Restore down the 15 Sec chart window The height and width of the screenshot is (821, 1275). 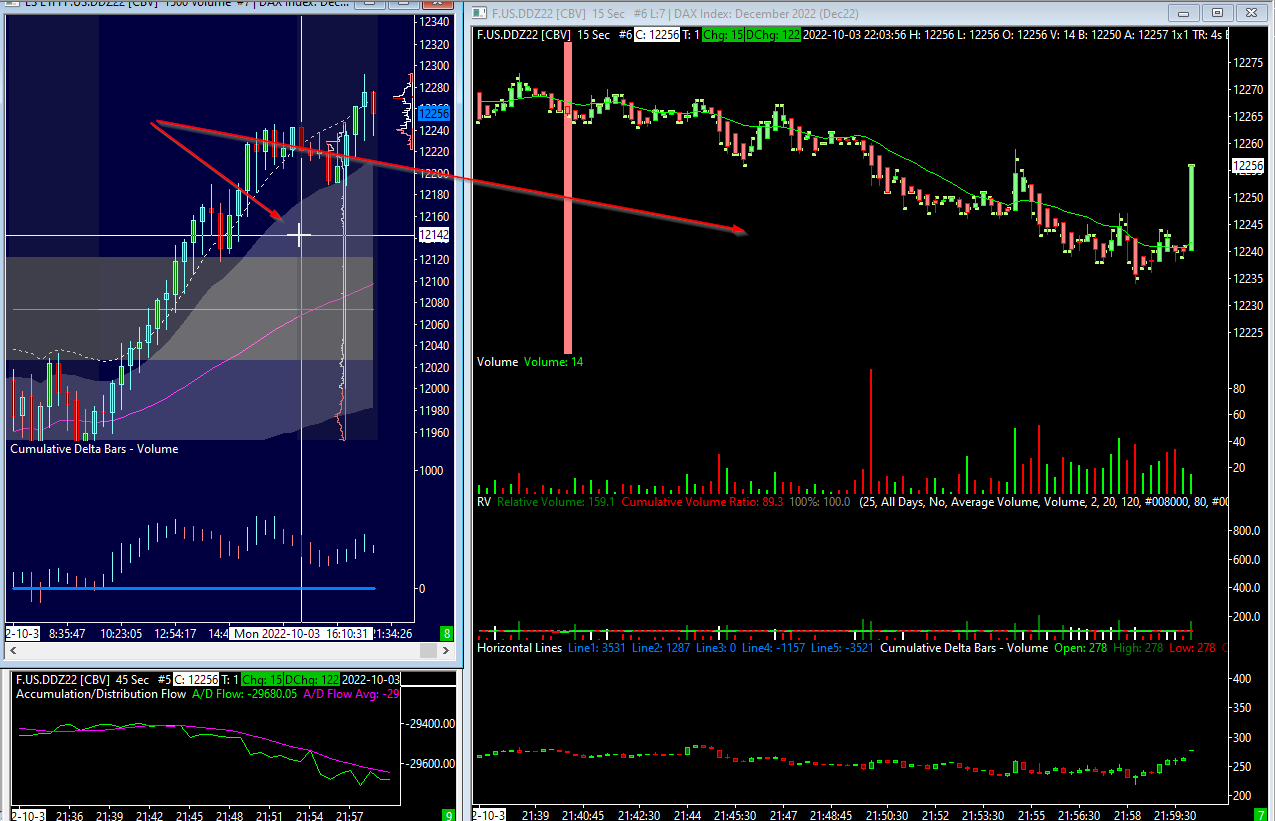[1217, 13]
